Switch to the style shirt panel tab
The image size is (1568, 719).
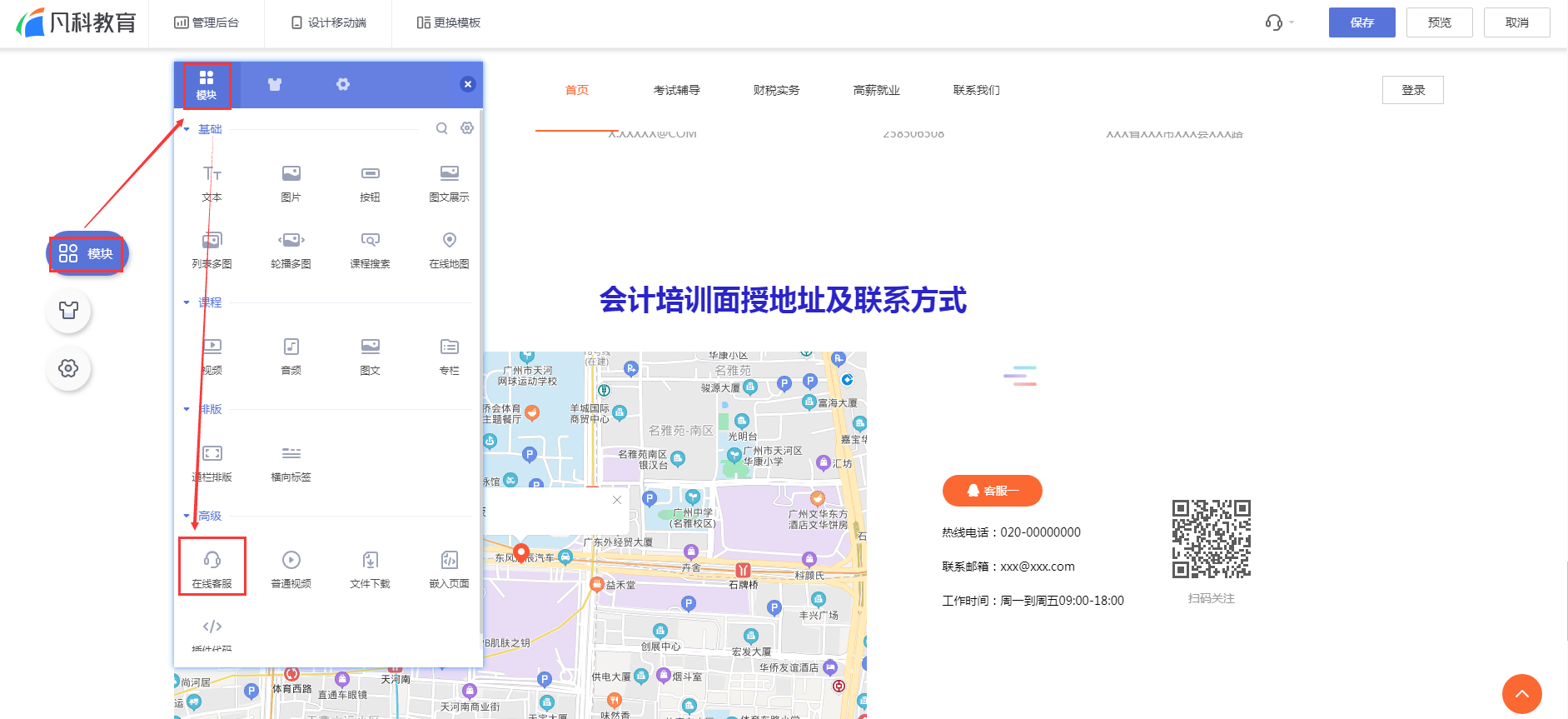pos(275,84)
